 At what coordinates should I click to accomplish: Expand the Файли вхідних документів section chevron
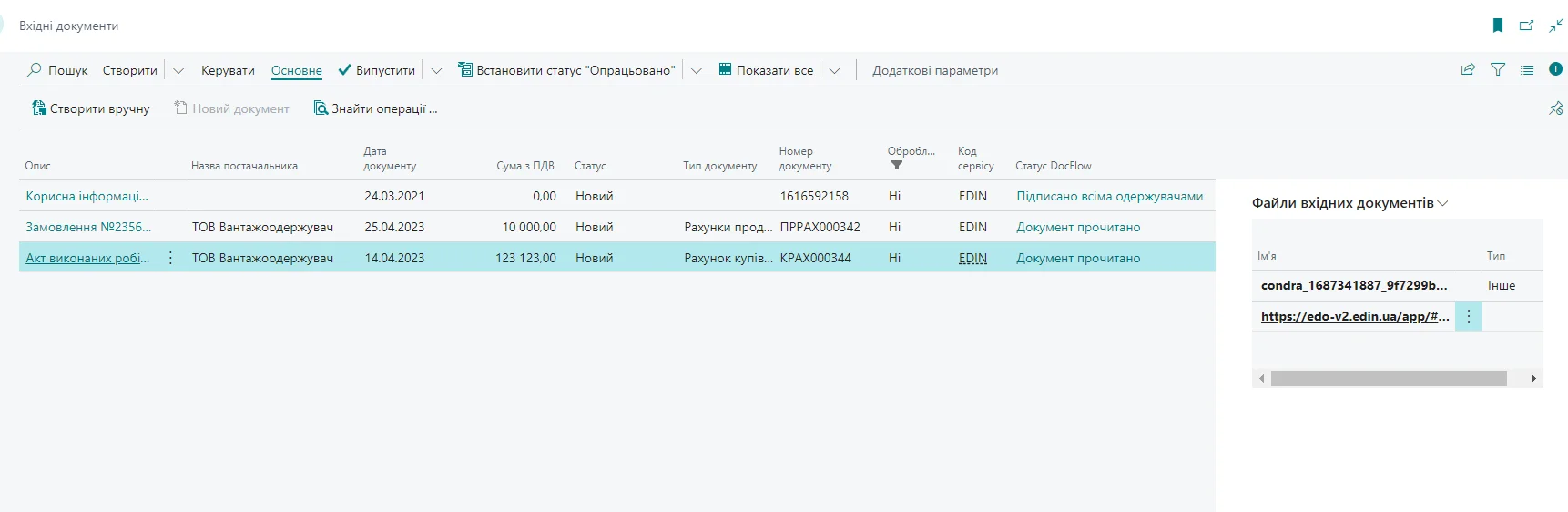1442,203
